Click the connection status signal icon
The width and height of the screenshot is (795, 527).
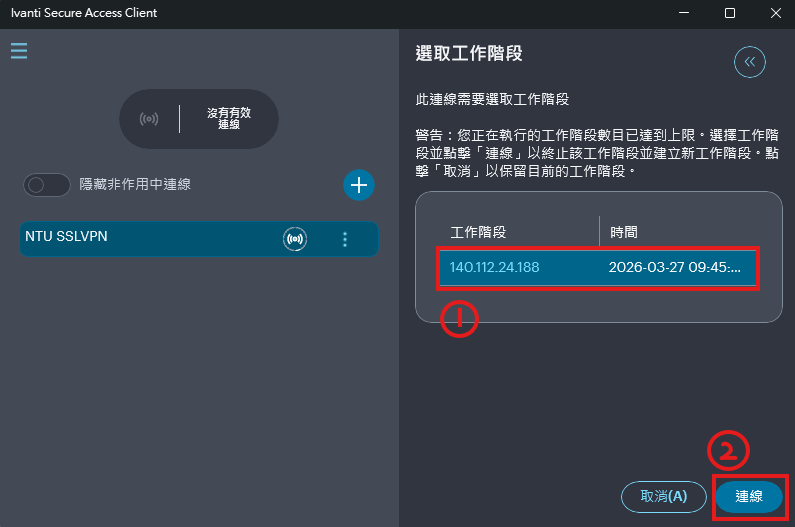149,119
